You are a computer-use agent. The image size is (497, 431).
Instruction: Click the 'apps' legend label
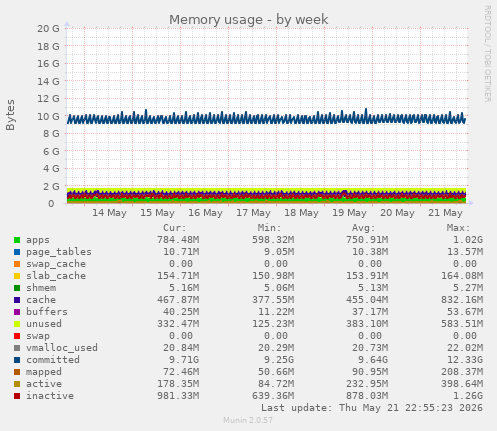pos(38,240)
